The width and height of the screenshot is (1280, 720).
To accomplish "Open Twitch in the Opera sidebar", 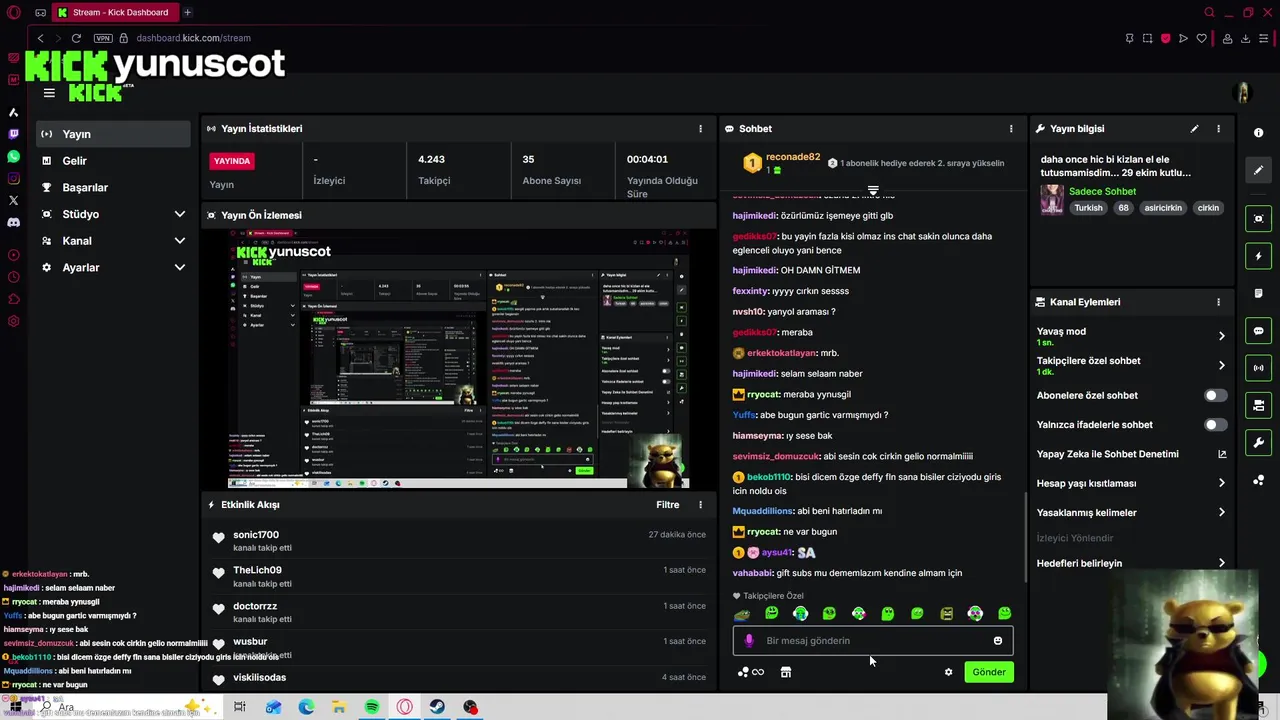I will click(14, 134).
